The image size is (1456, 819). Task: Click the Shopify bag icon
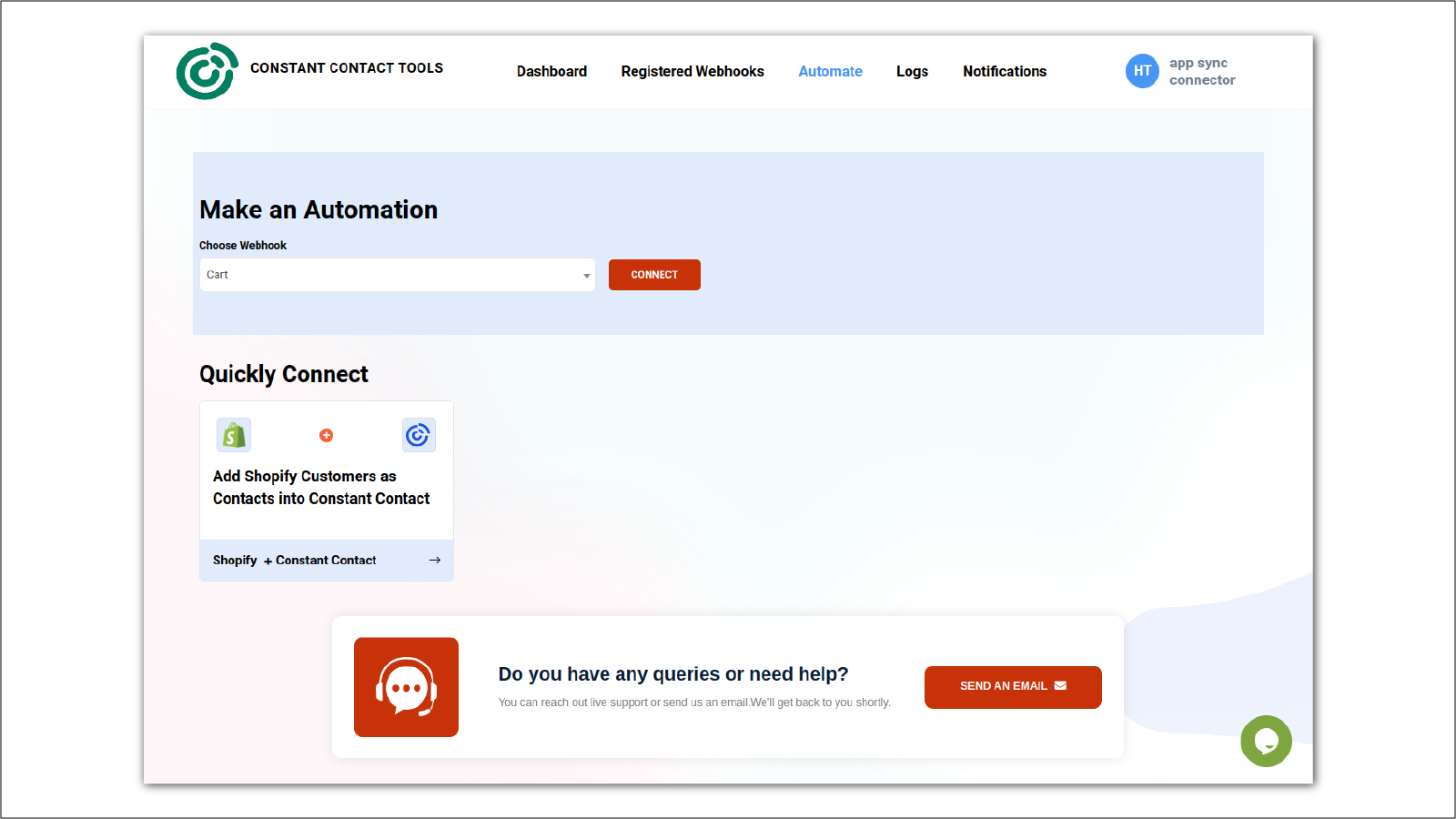click(234, 435)
